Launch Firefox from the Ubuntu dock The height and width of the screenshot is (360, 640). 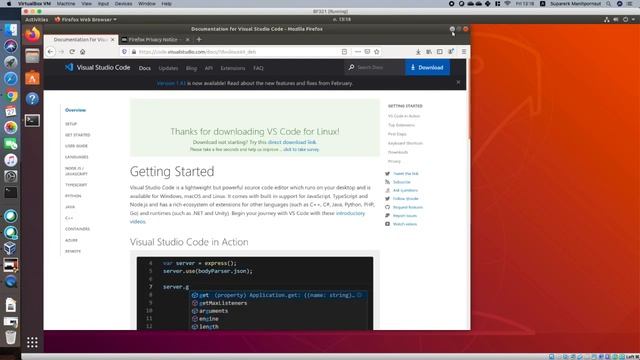[x=32, y=34]
